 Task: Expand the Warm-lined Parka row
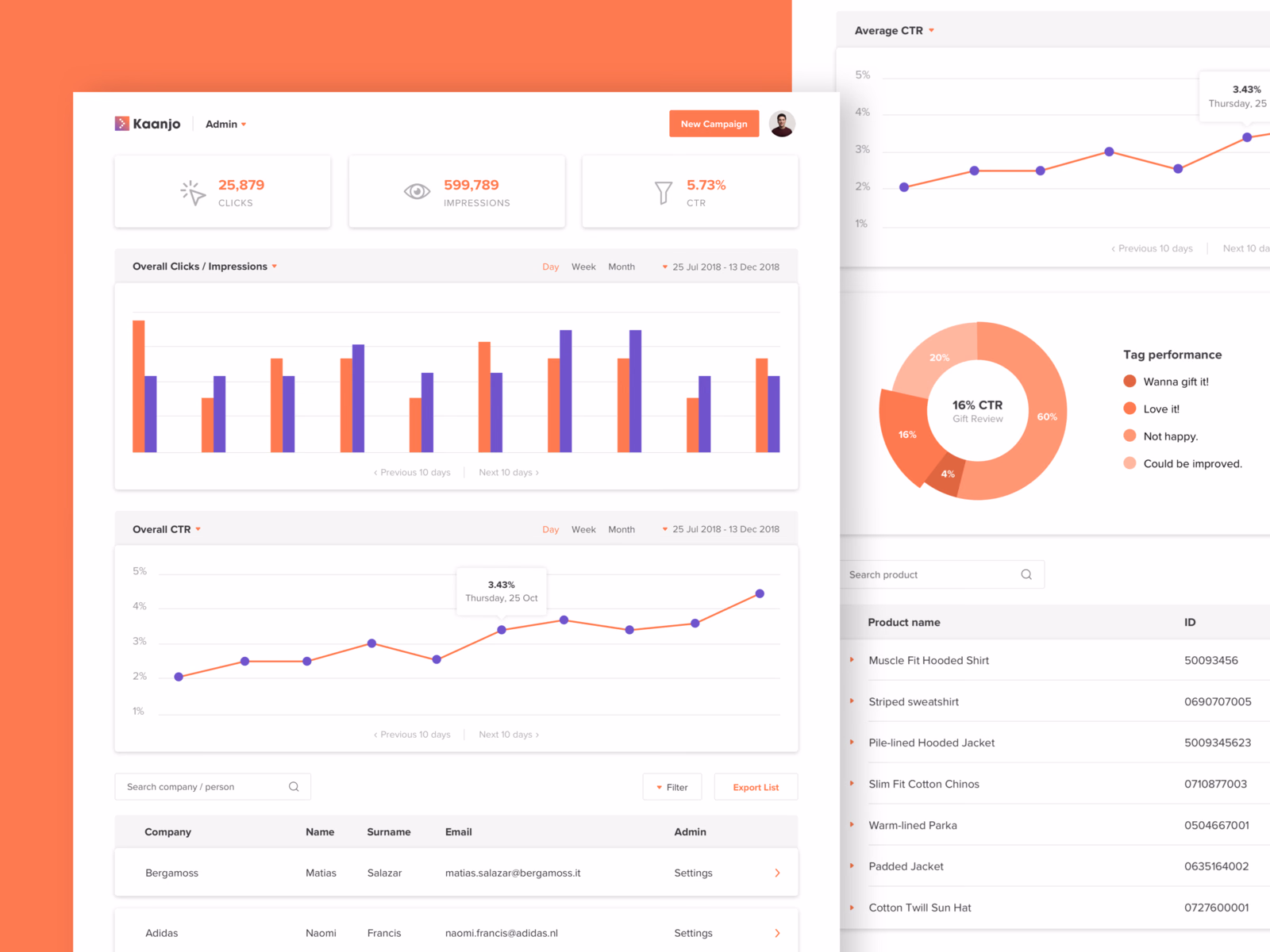(852, 825)
